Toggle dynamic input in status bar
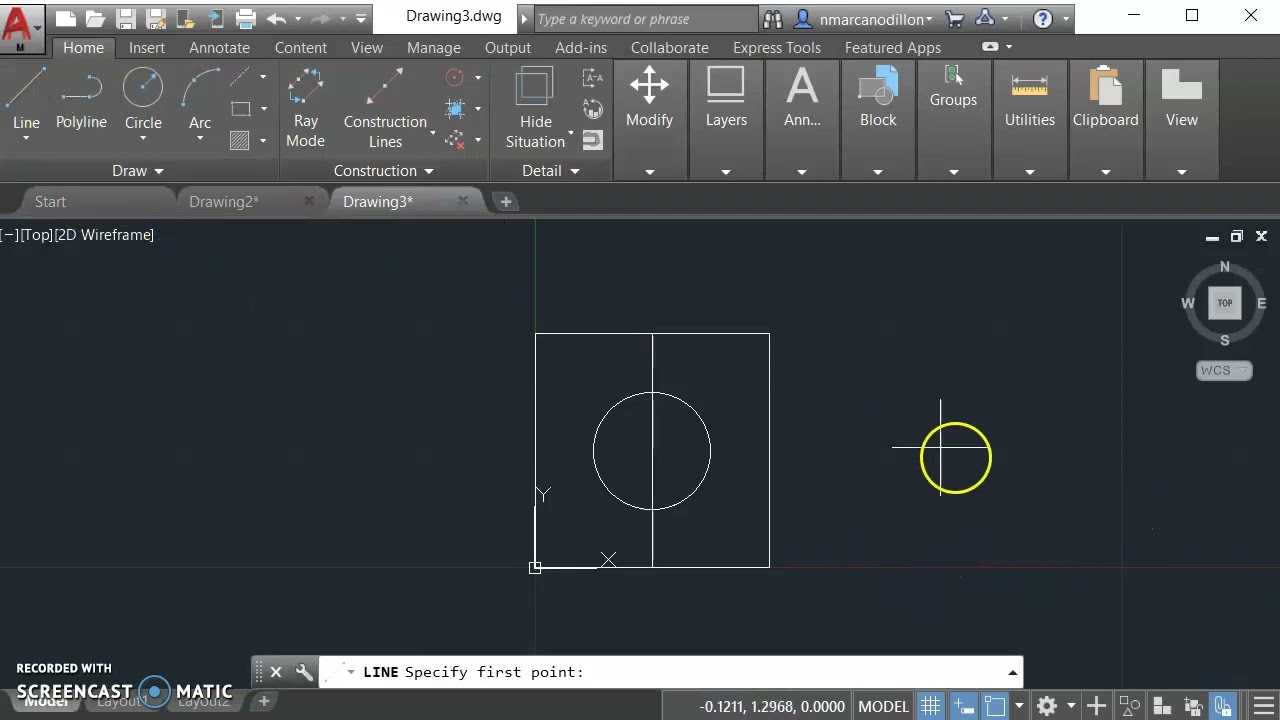This screenshot has width=1280, height=720. [x=963, y=706]
